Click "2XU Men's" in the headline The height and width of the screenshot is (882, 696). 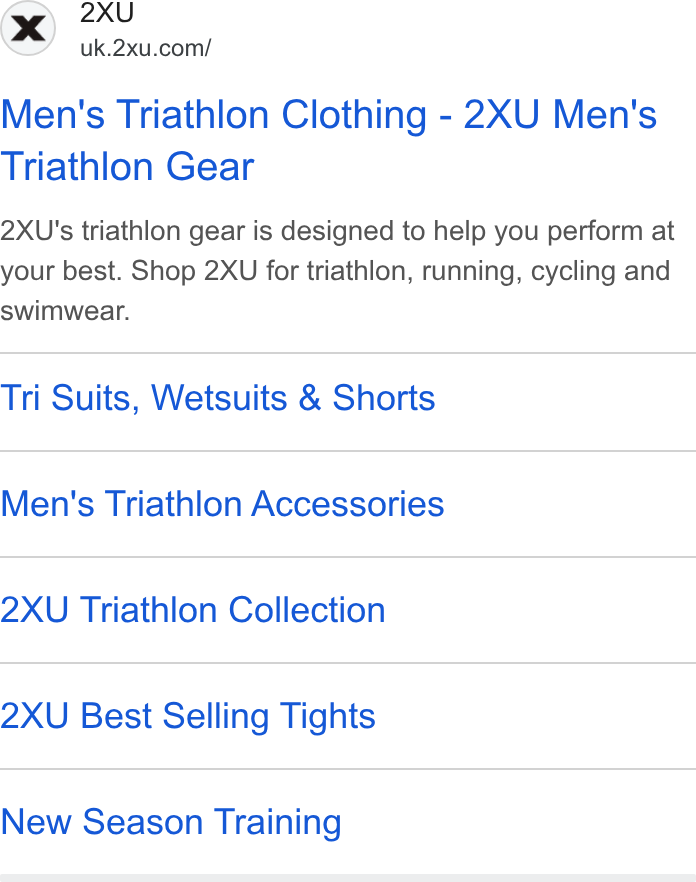coord(560,114)
